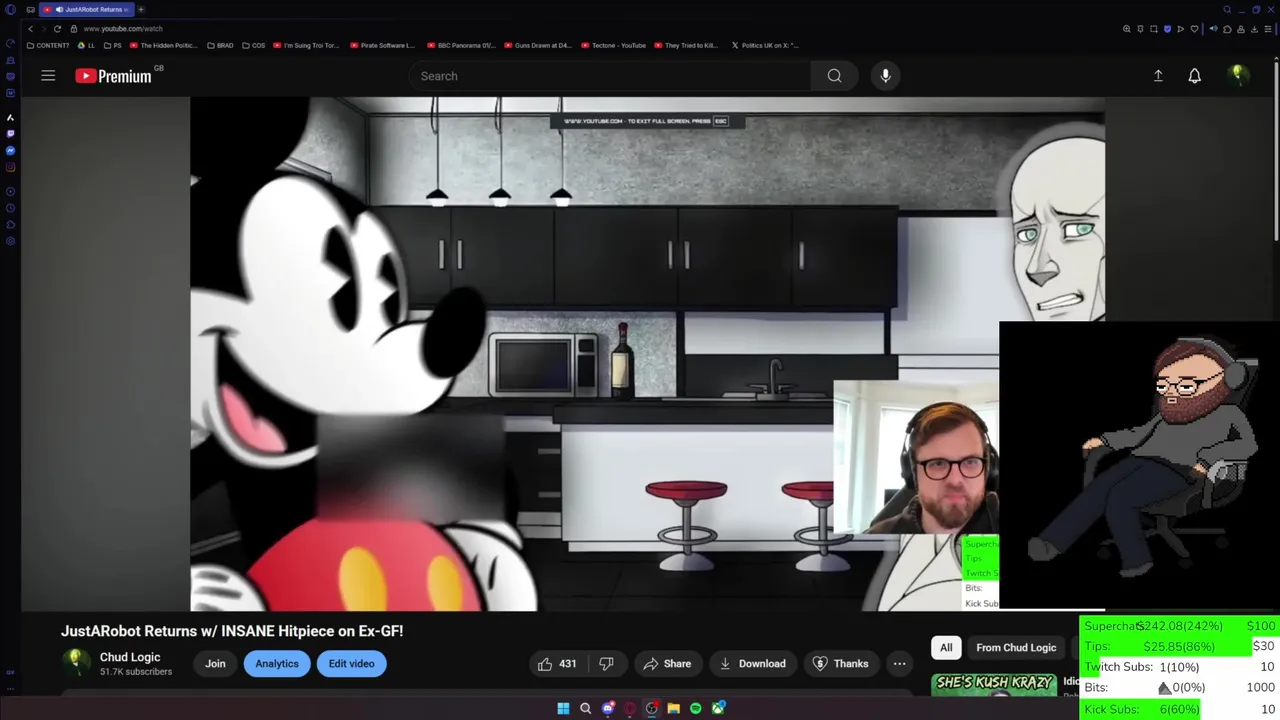1280x720 pixels.
Task: Open the PS bookmark folder
Action: (113, 45)
